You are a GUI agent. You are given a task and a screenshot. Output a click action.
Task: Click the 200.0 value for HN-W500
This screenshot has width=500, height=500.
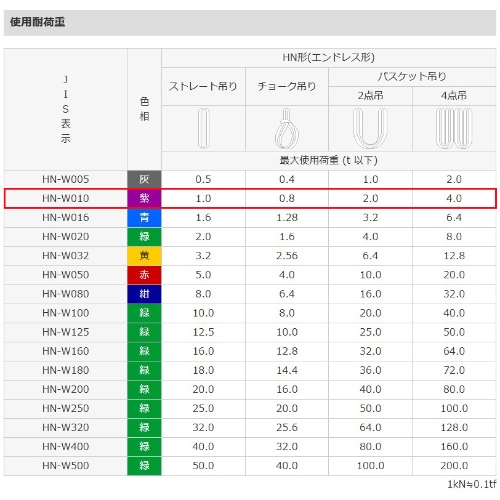pos(454,465)
